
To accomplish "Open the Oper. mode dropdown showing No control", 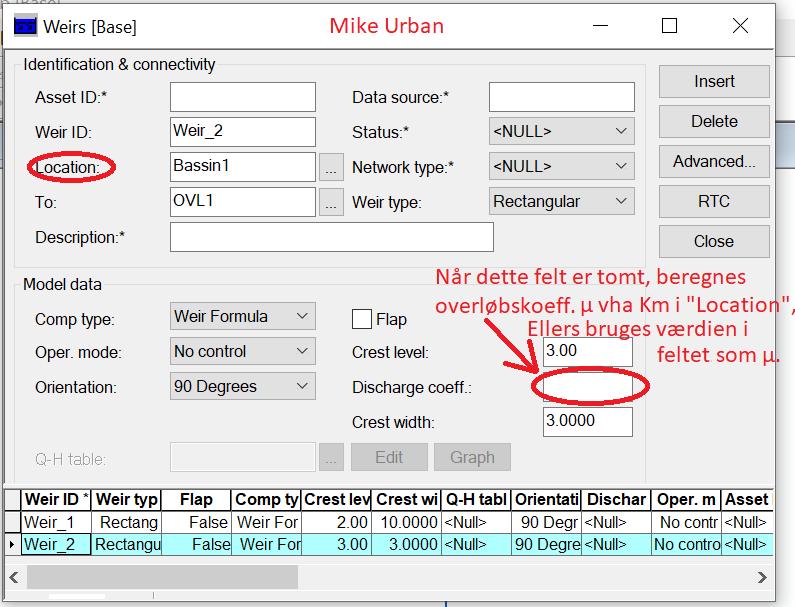I will click(x=243, y=351).
